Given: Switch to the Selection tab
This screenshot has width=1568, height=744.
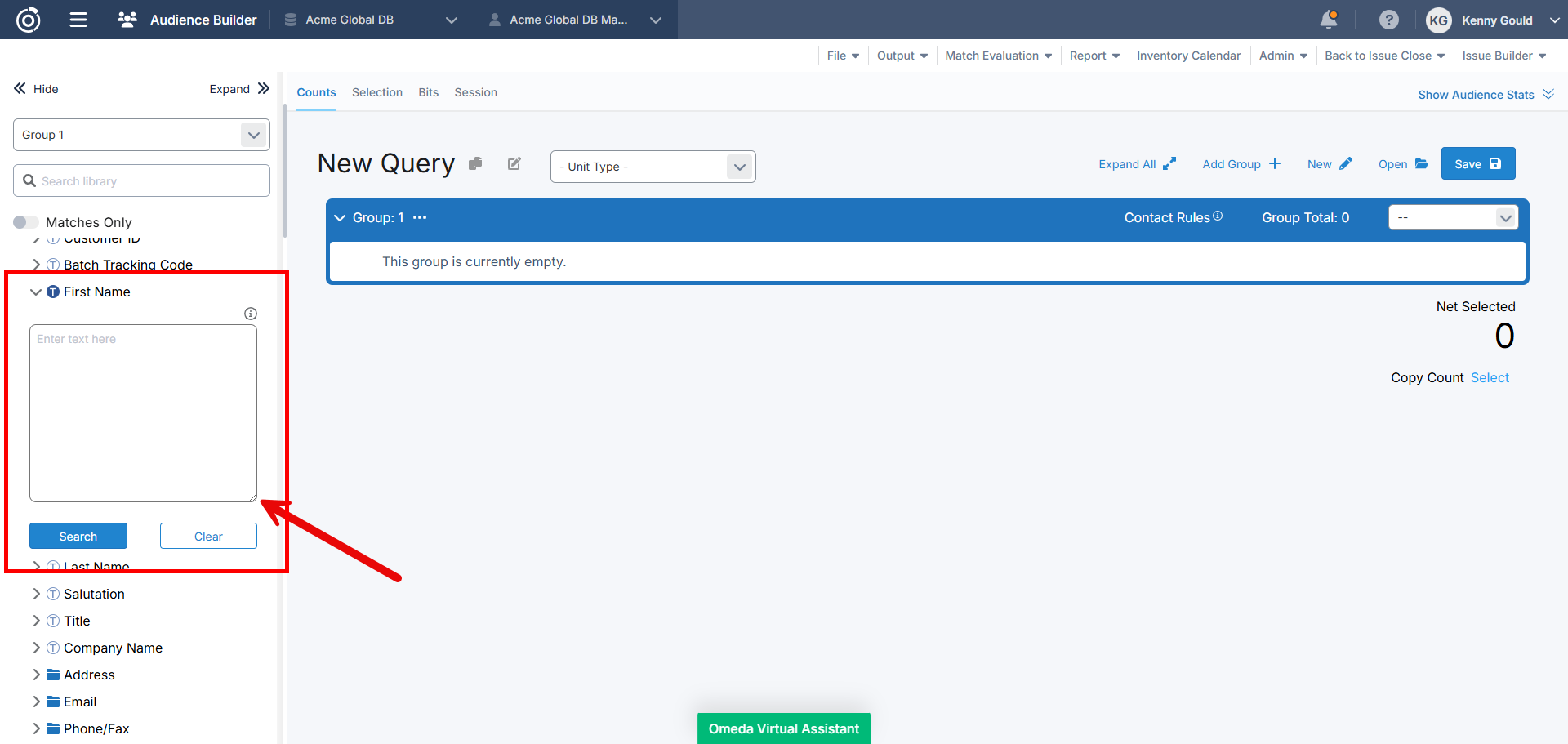Looking at the screenshot, I should pos(376,92).
